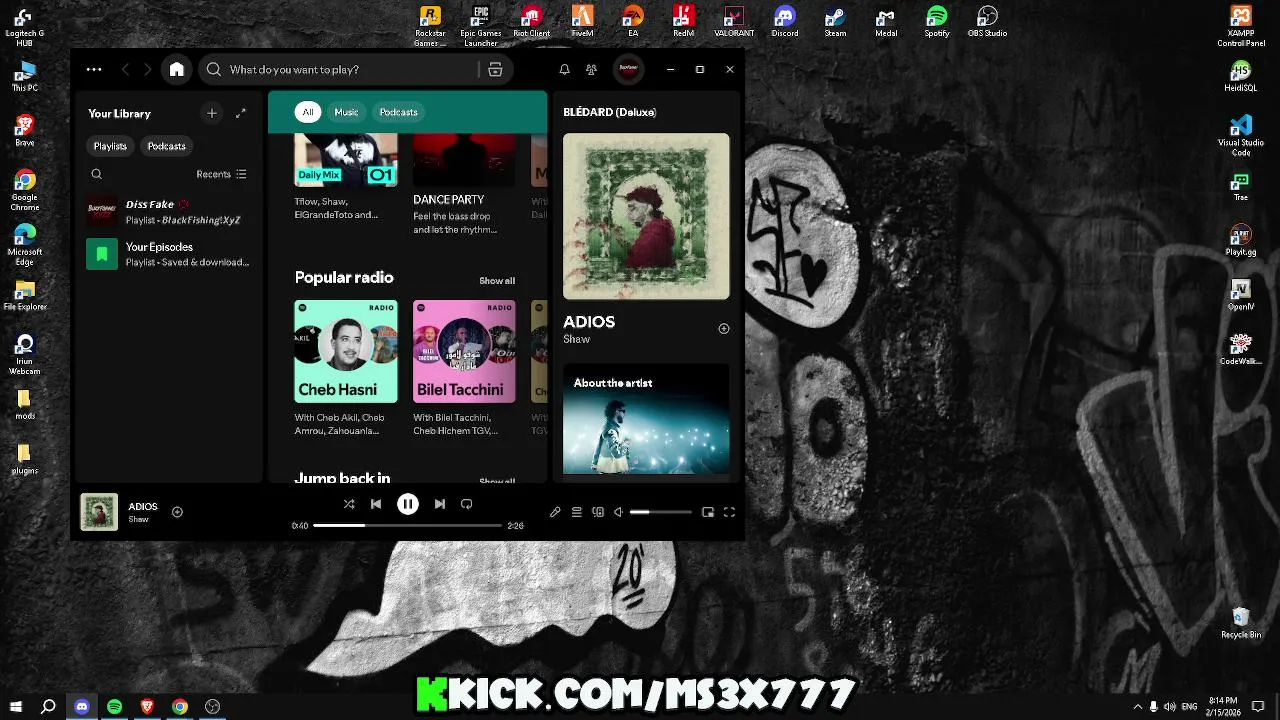This screenshot has width=1280, height=720.
Task: Skip to the previous track
Action: pos(376,505)
